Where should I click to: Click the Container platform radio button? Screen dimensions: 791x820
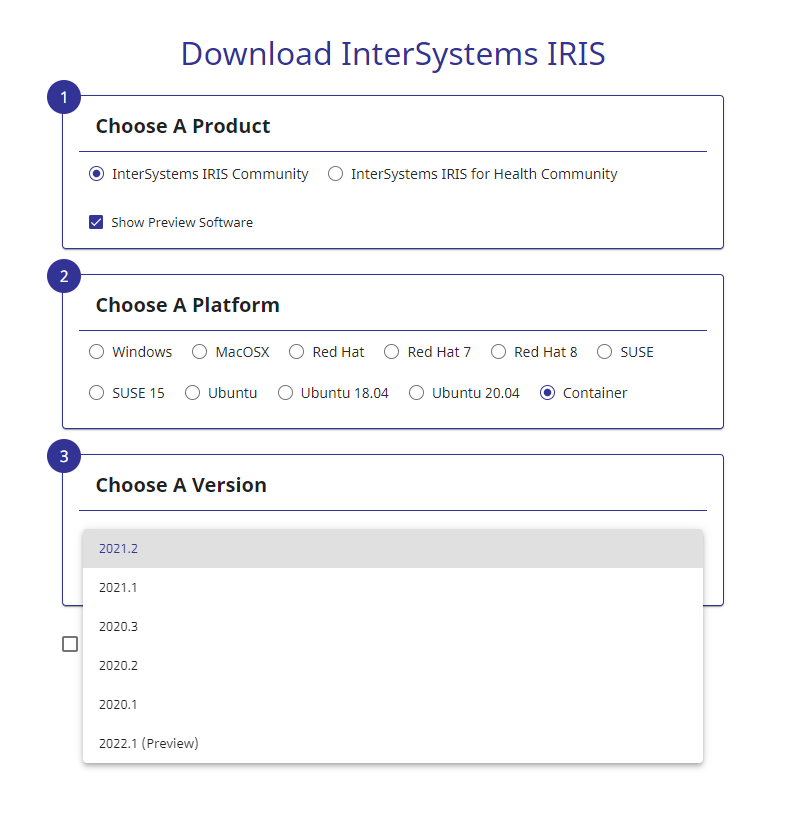(547, 393)
